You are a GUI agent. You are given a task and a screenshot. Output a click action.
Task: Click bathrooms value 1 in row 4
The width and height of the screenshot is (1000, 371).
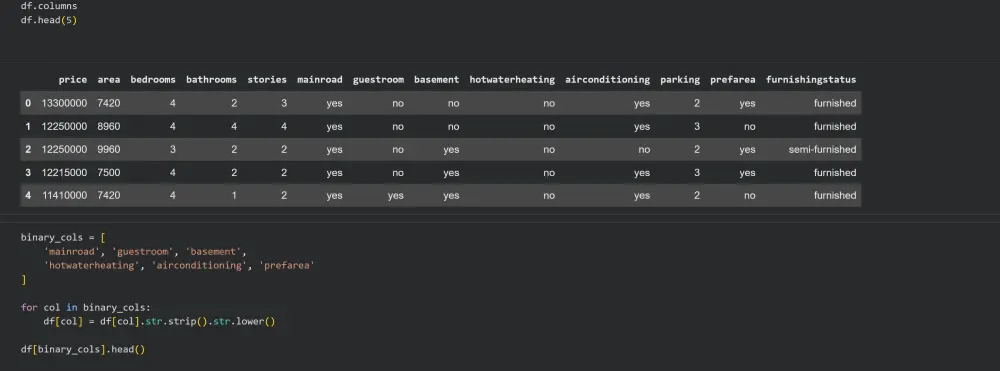[234, 196]
